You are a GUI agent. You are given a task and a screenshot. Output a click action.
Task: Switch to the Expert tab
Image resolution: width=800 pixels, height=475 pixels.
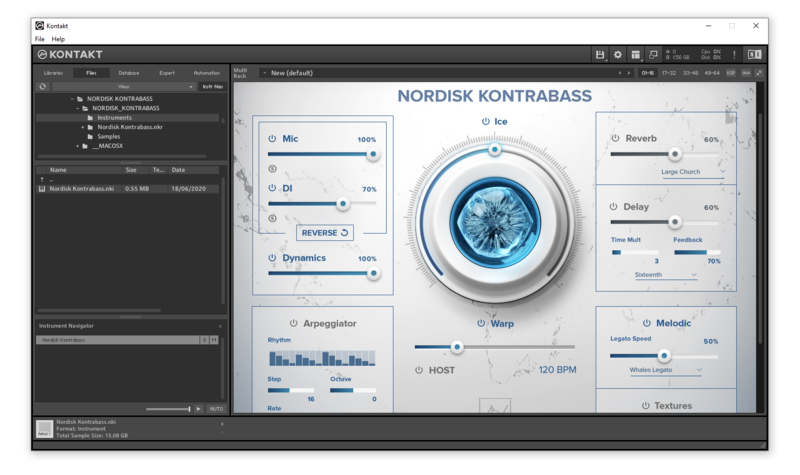click(167, 73)
